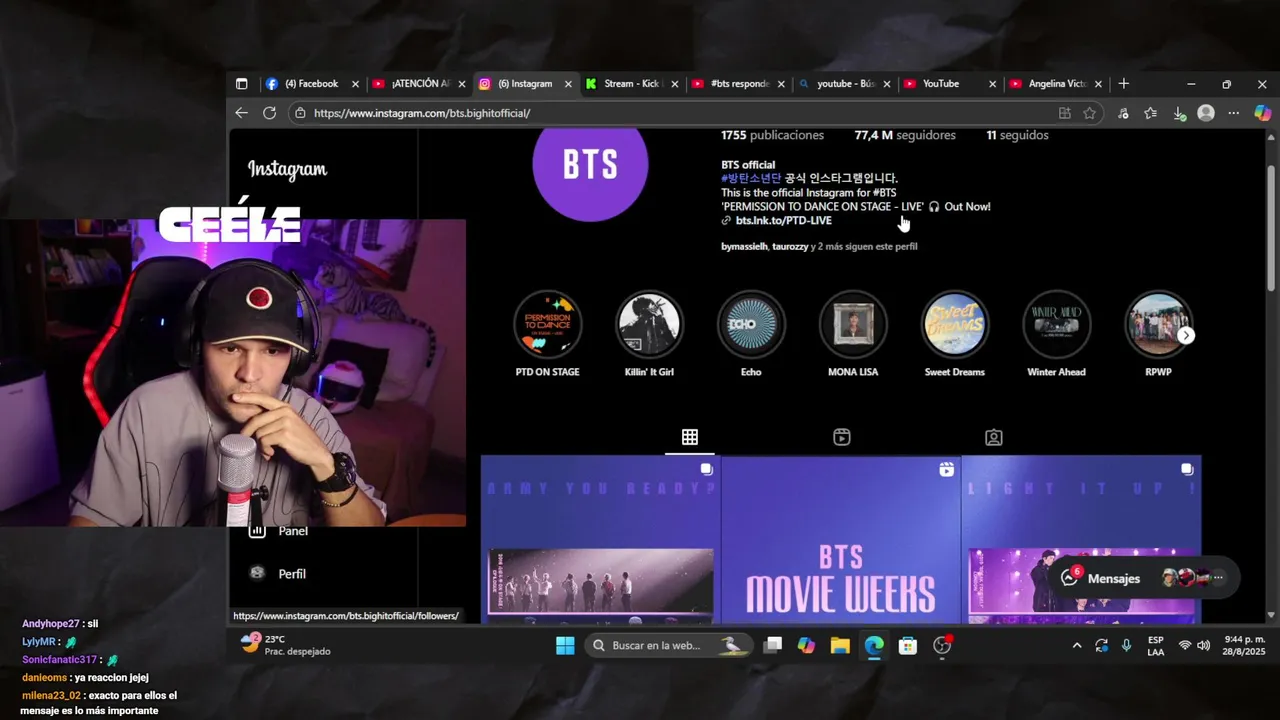Open MONA LISA story highlight
Image resolution: width=1280 pixels, height=720 pixels.
(x=853, y=334)
